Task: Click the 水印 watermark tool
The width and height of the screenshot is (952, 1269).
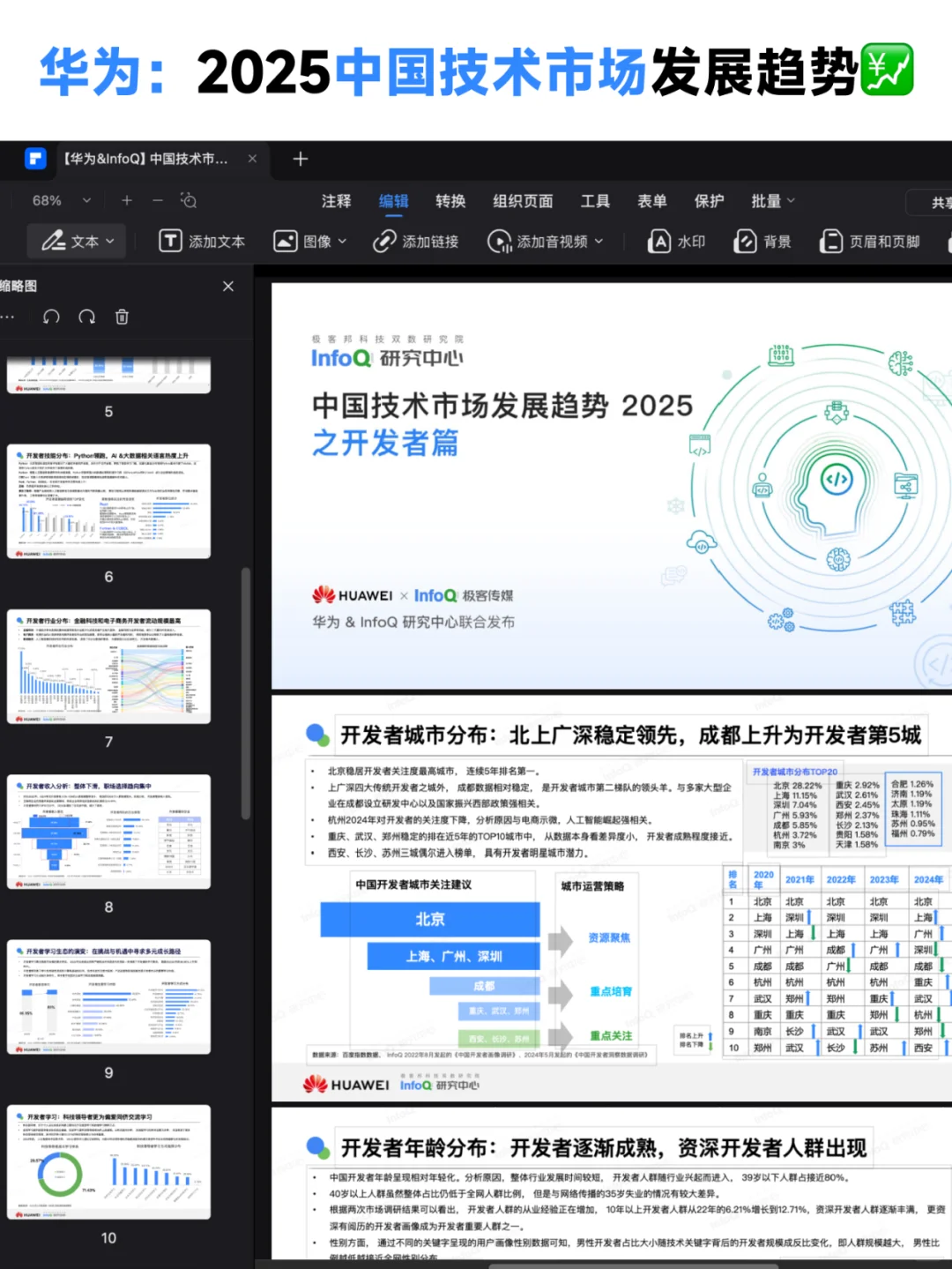Action: (x=677, y=241)
